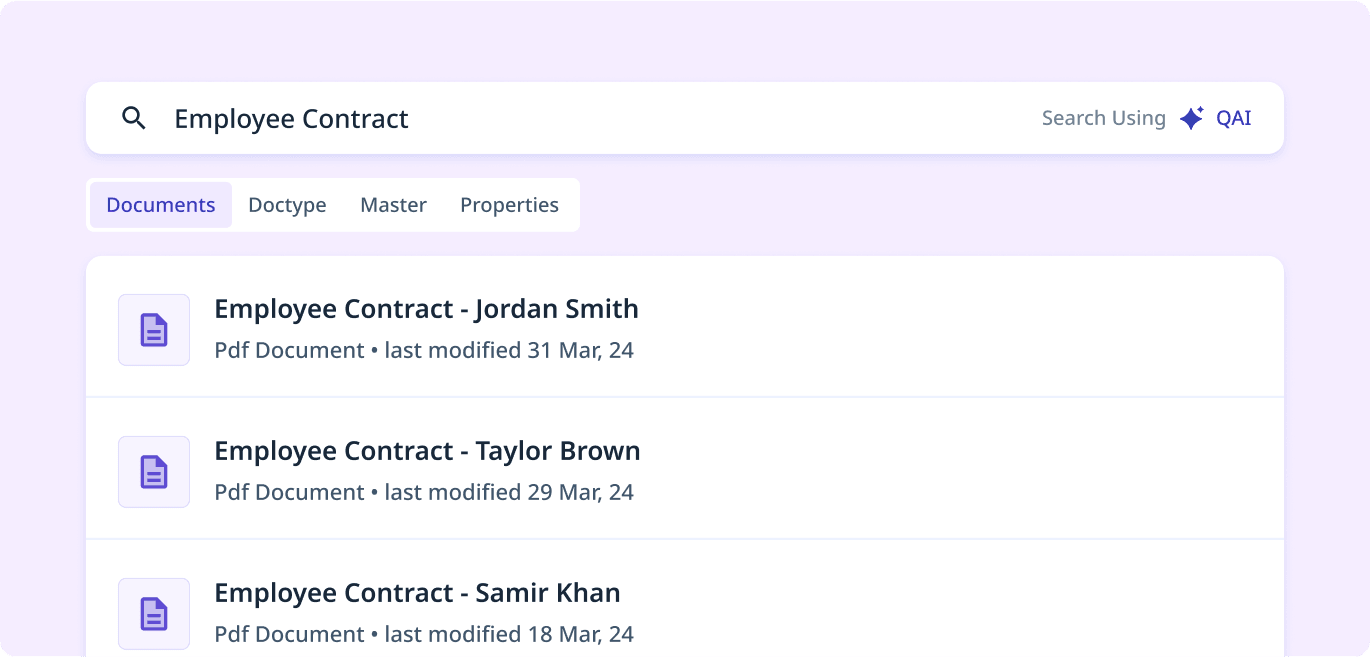Click the last modified 31 Mar, 24 text
Screen dimensions: 1370x657
[x=509, y=351]
